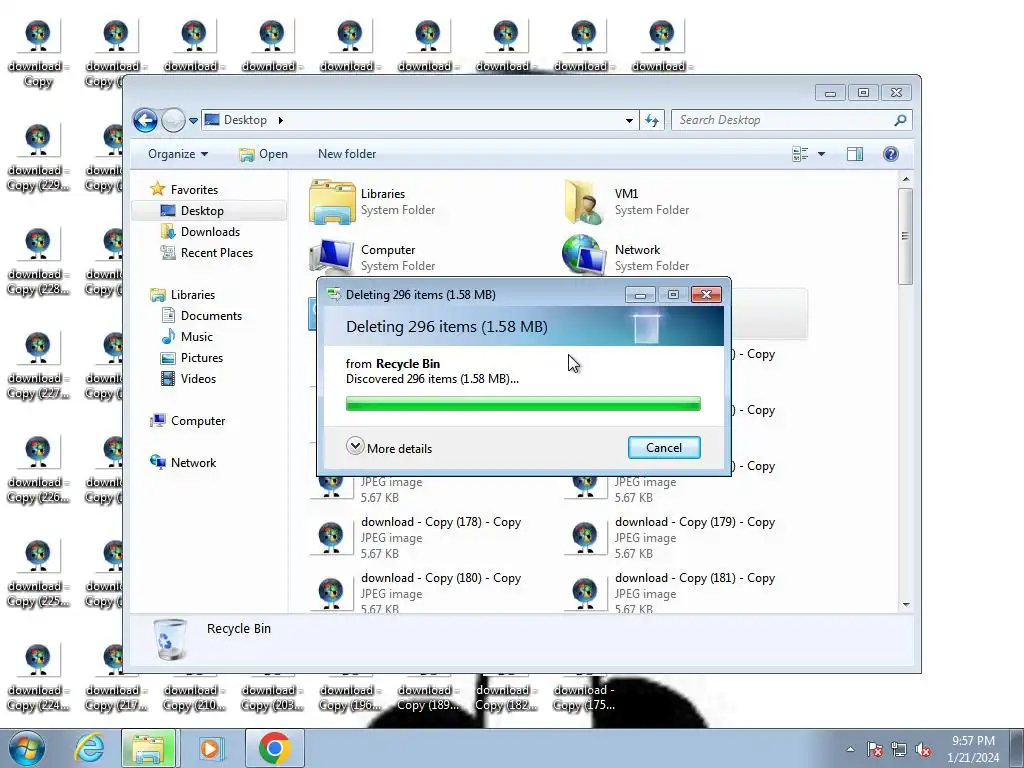Select desktop icon download - Copy (225

tap(38, 574)
